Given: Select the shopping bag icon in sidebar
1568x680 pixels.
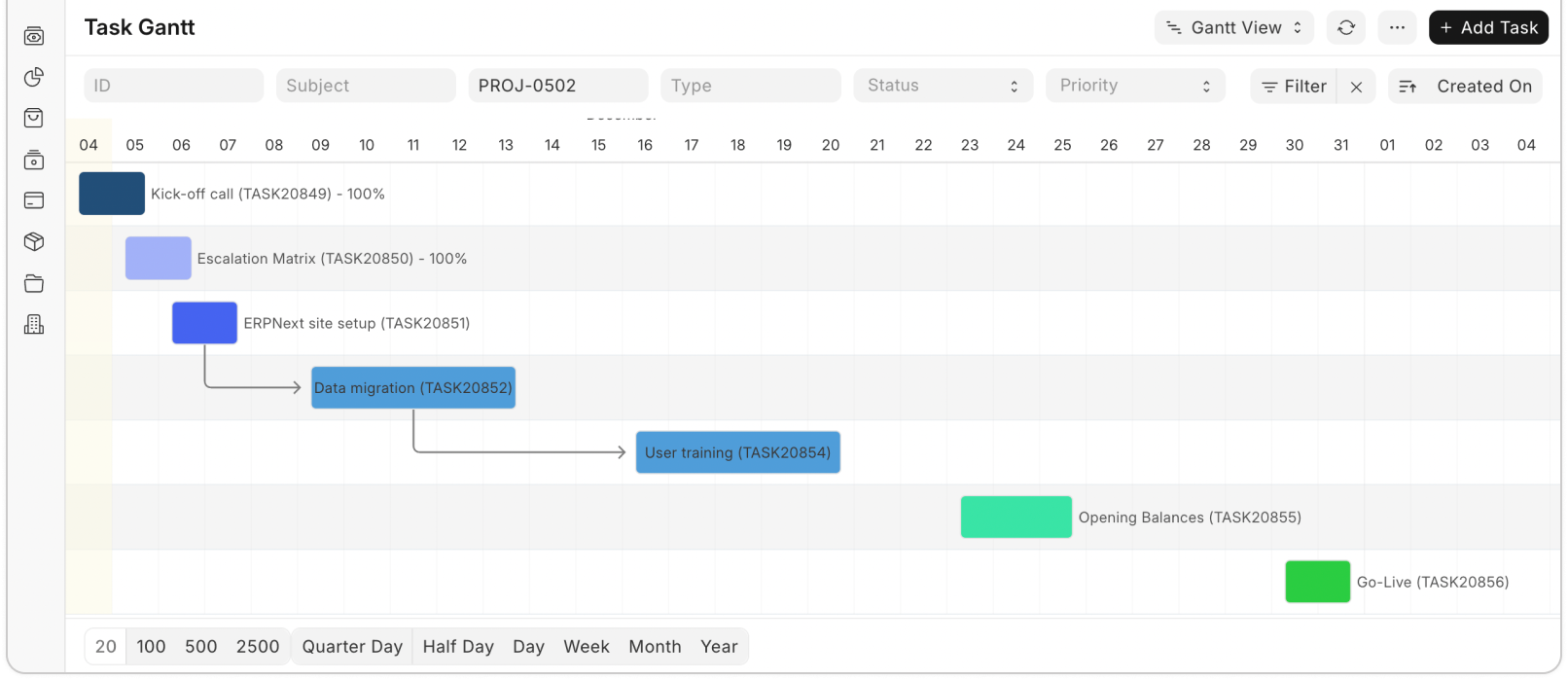Looking at the screenshot, I should (33, 118).
